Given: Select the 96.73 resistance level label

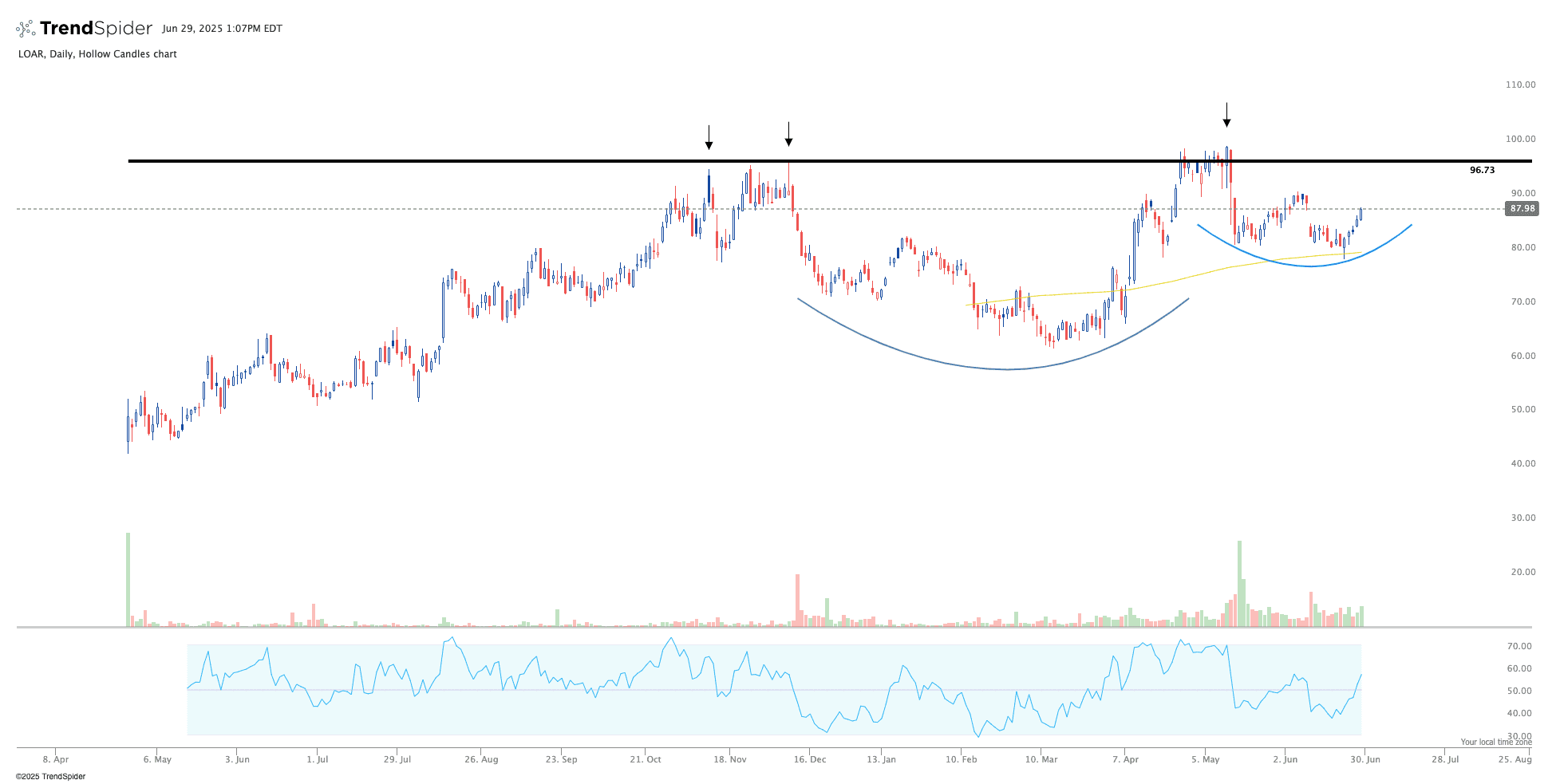Looking at the screenshot, I should click(1482, 170).
